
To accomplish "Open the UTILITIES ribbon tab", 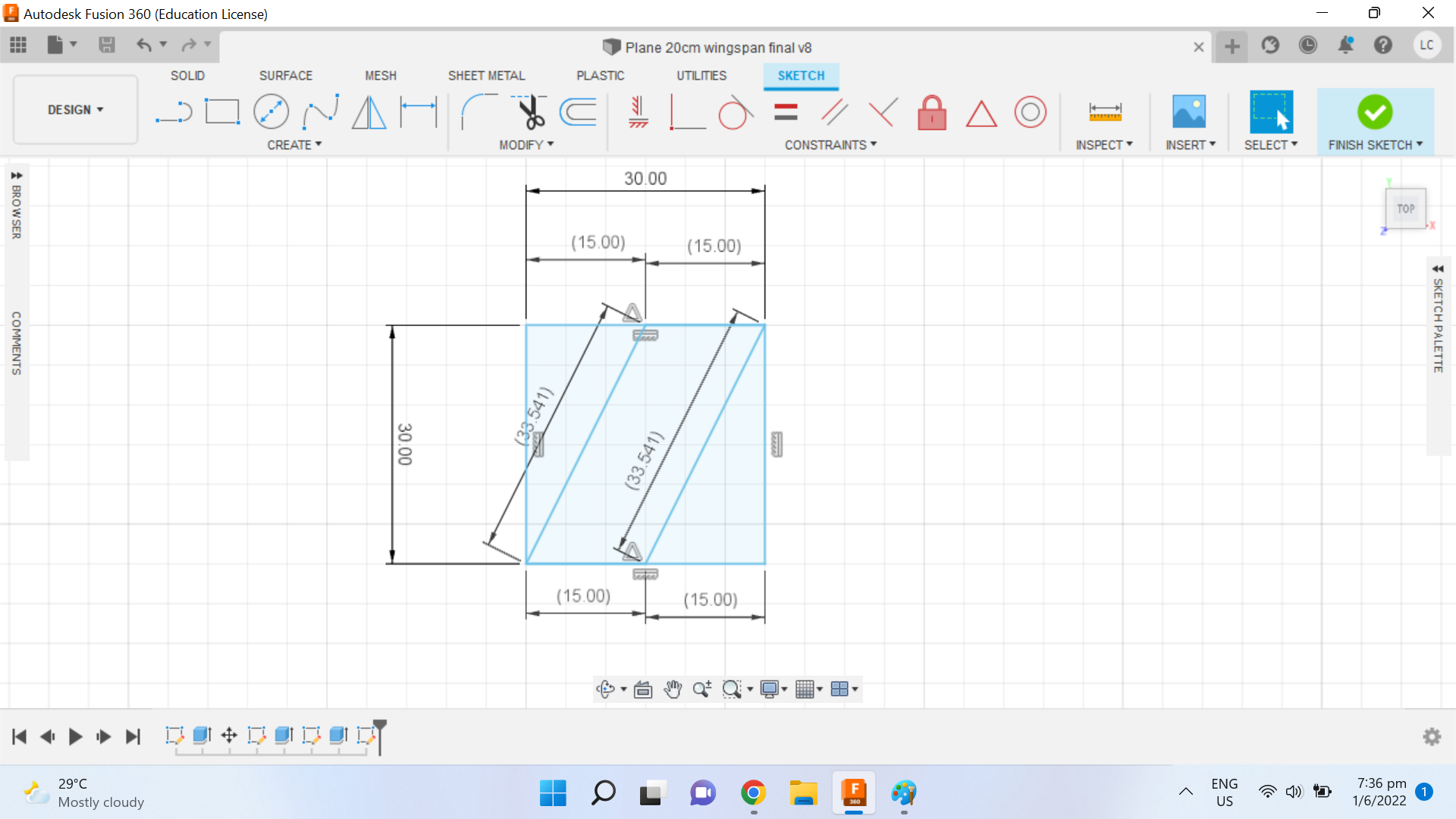I will (x=701, y=75).
